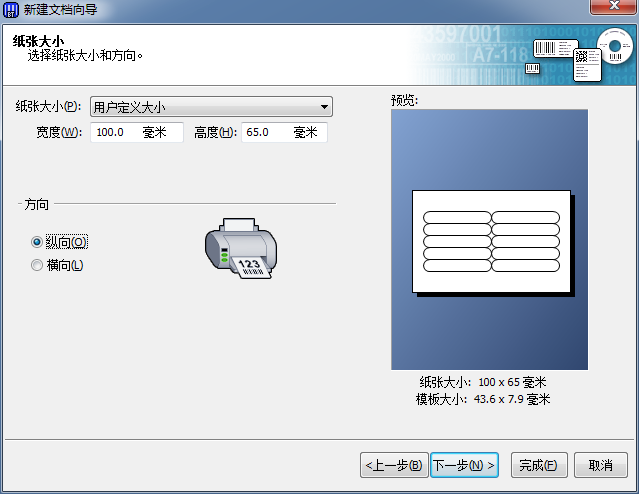
Task: Click the printer orientation icon
Action: pos(241,248)
